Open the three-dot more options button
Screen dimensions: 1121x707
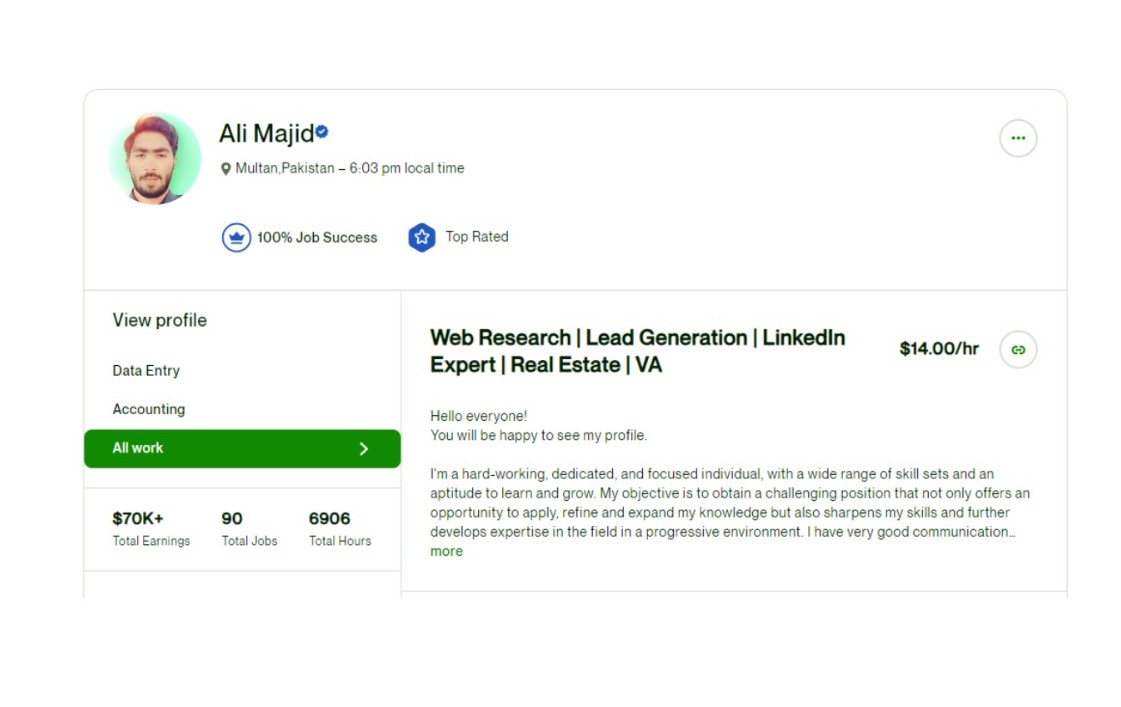[1018, 138]
